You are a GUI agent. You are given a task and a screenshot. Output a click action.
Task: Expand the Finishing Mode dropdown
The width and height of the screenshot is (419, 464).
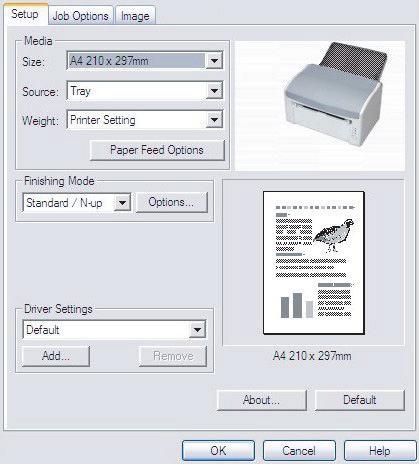122,203
